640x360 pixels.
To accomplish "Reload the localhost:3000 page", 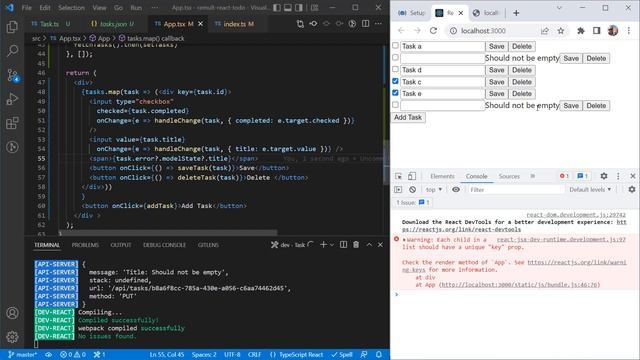I will point(433,31).
